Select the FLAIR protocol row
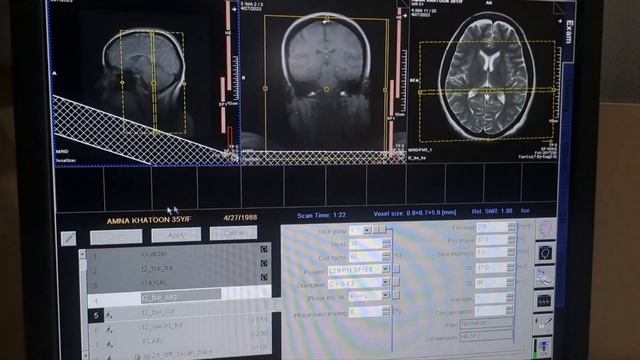 (x=179, y=341)
